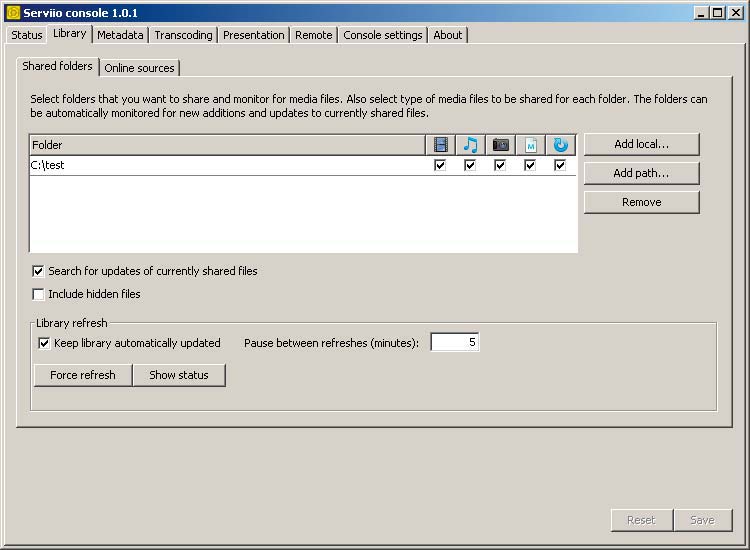Click the Reset button
This screenshot has height=550, width=750.
click(x=641, y=520)
